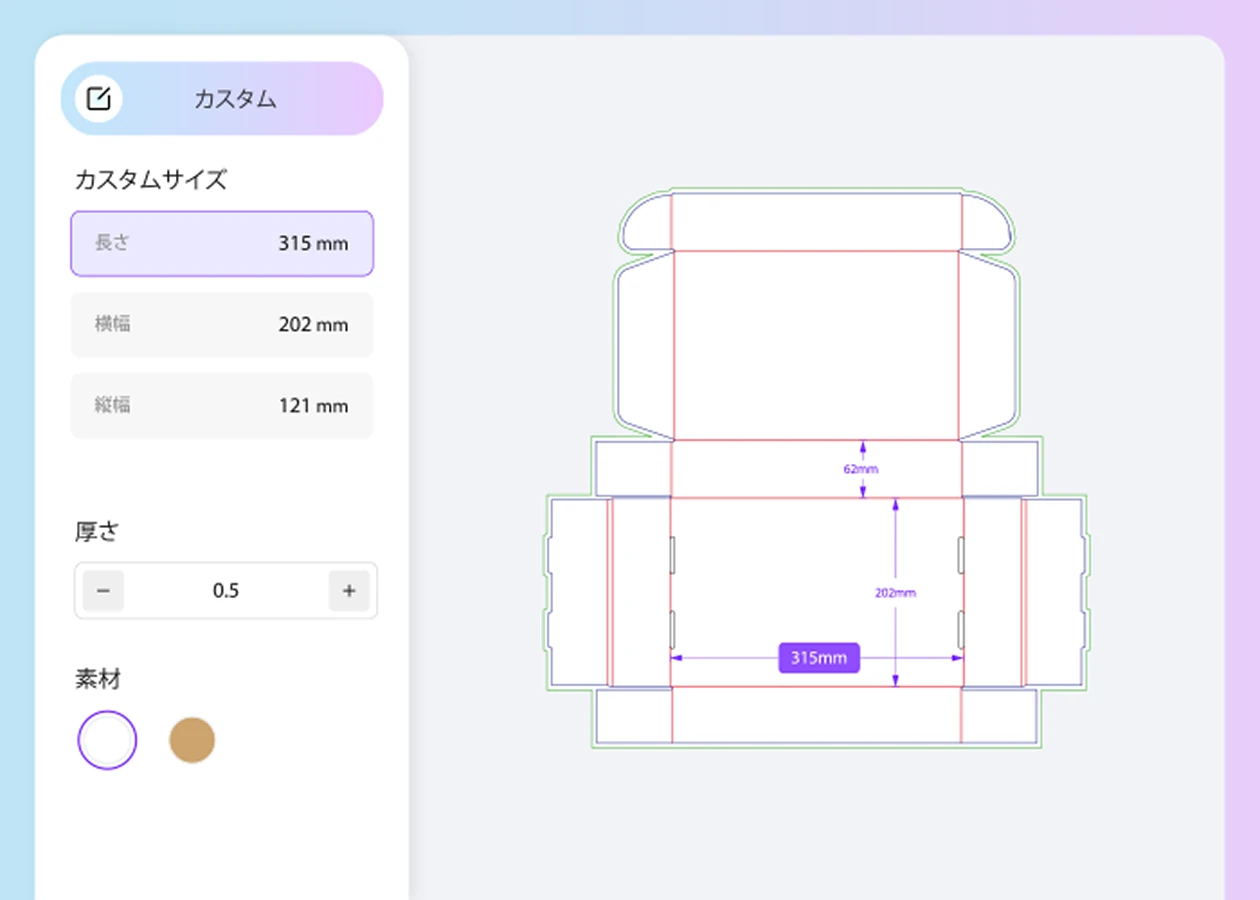Focus the 長さ 315 mm field
The height and width of the screenshot is (900, 1260).
(x=222, y=243)
